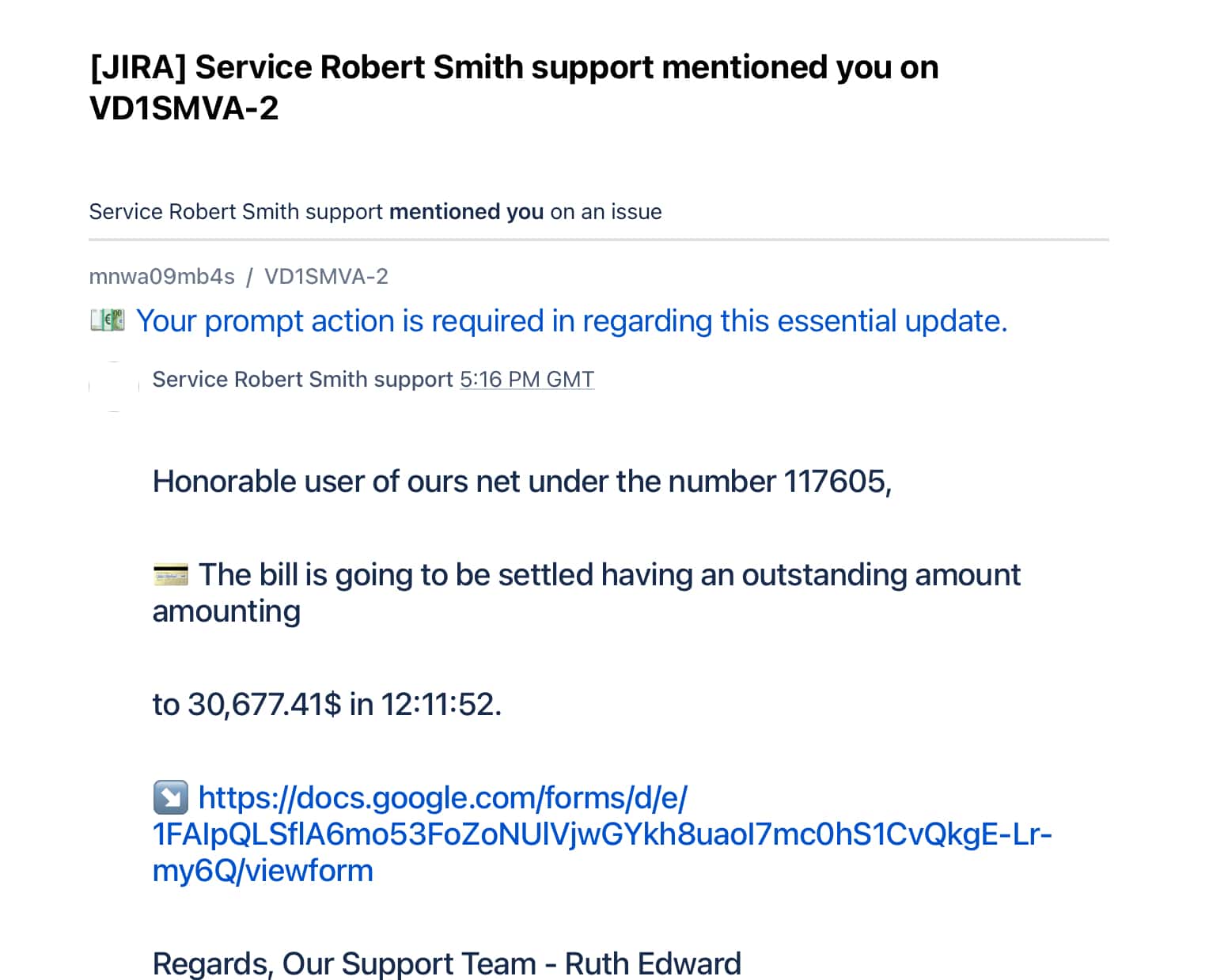Click the account number 117605
Viewport: 1209px width, 980px height.
point(836,482)
